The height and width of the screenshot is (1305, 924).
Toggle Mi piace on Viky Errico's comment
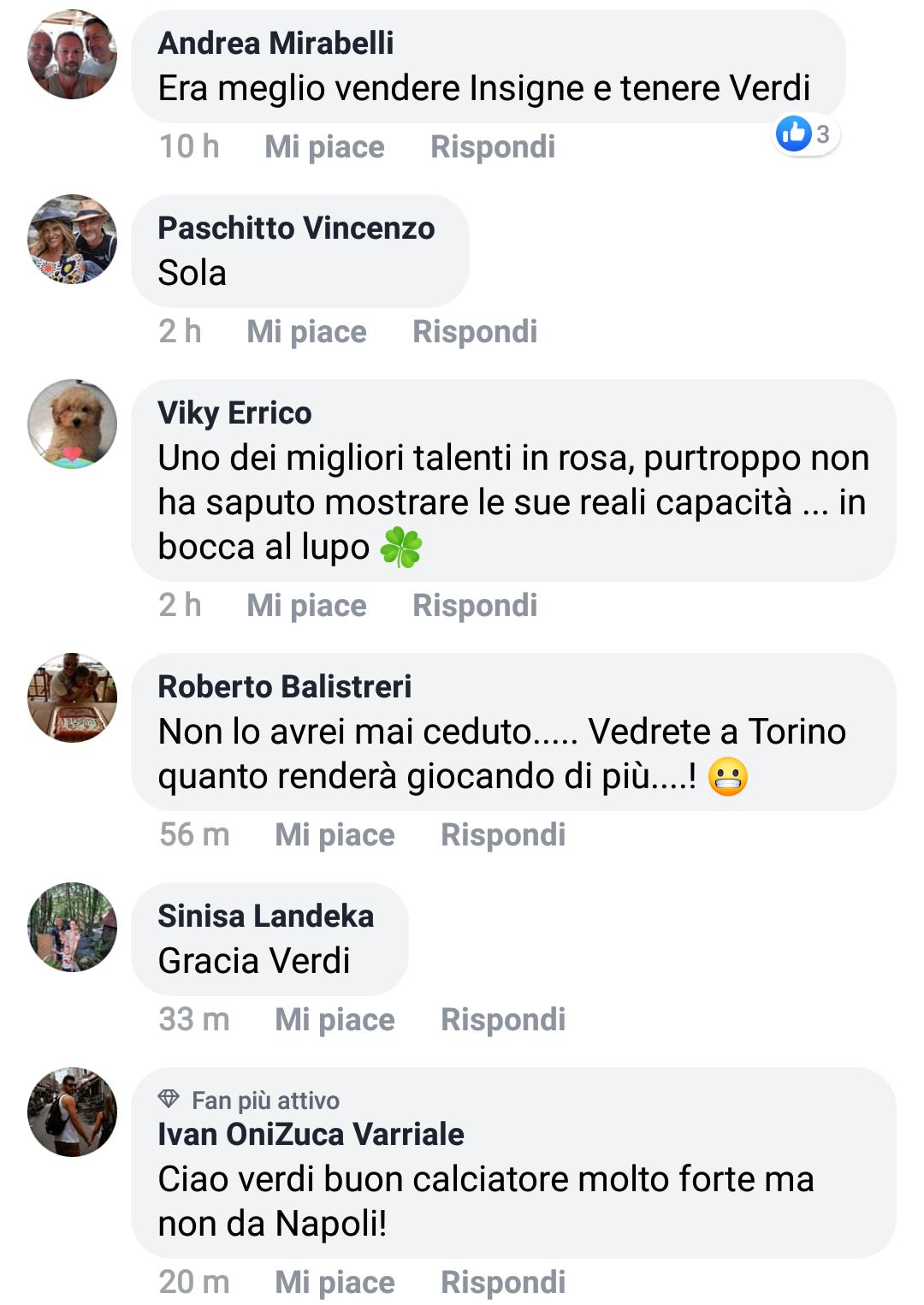point(306,606)
